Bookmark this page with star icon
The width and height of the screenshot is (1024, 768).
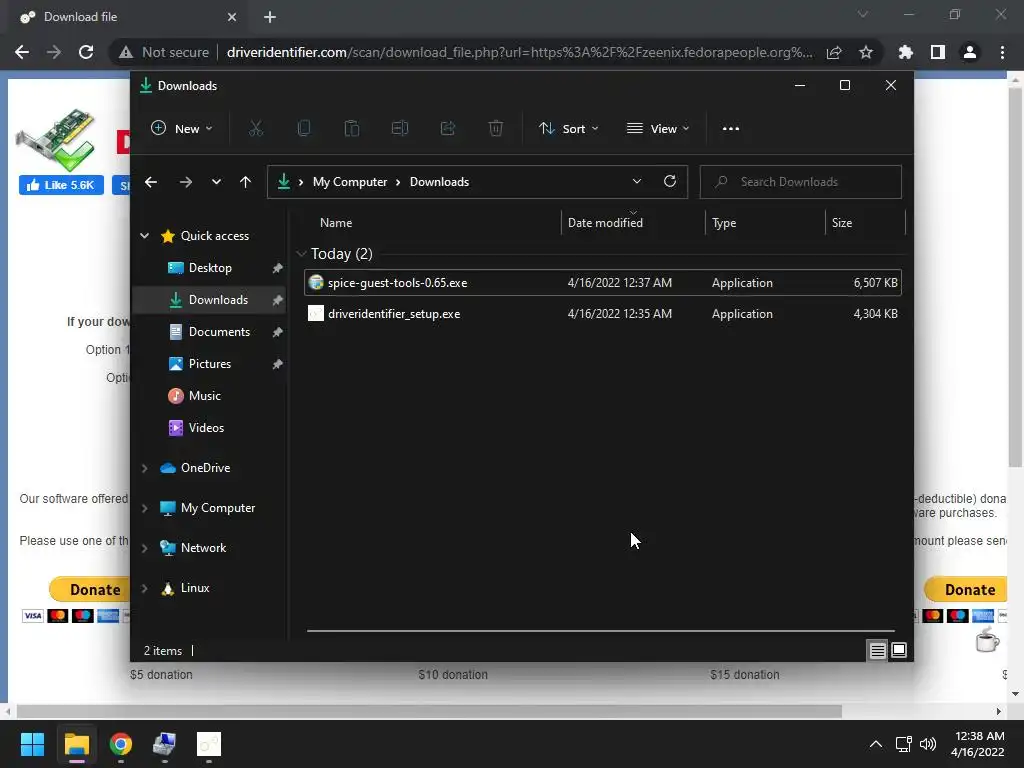pyautogui.click(x=866, y=52)
